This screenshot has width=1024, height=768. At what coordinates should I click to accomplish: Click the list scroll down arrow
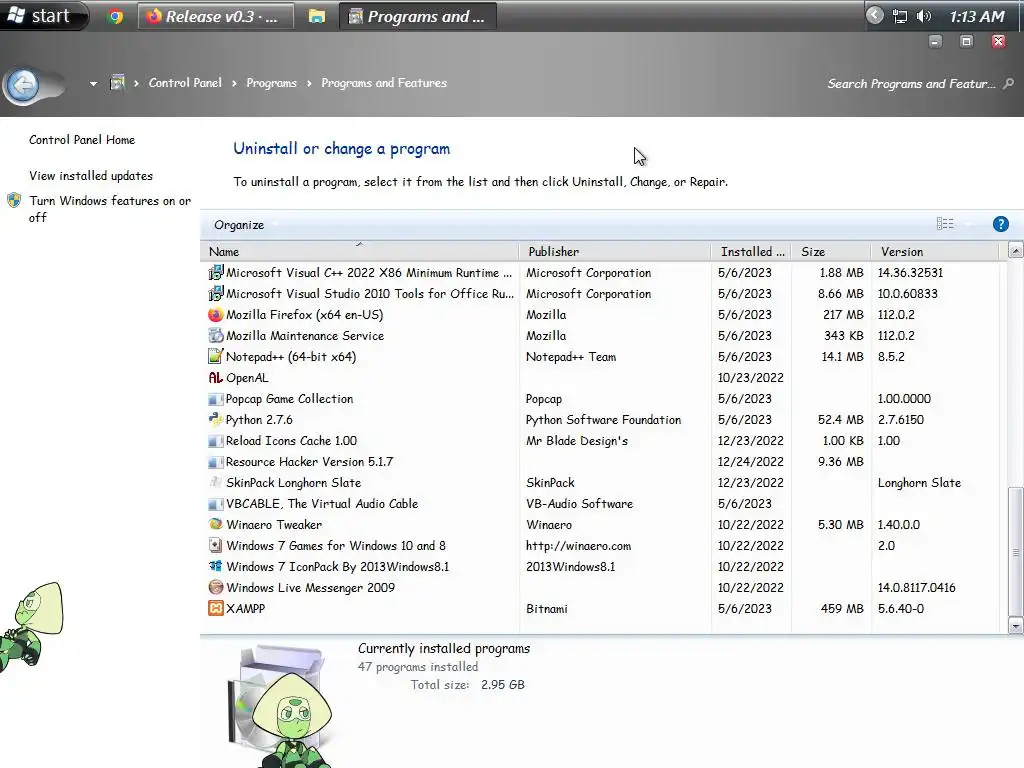tap(1015, 626)
